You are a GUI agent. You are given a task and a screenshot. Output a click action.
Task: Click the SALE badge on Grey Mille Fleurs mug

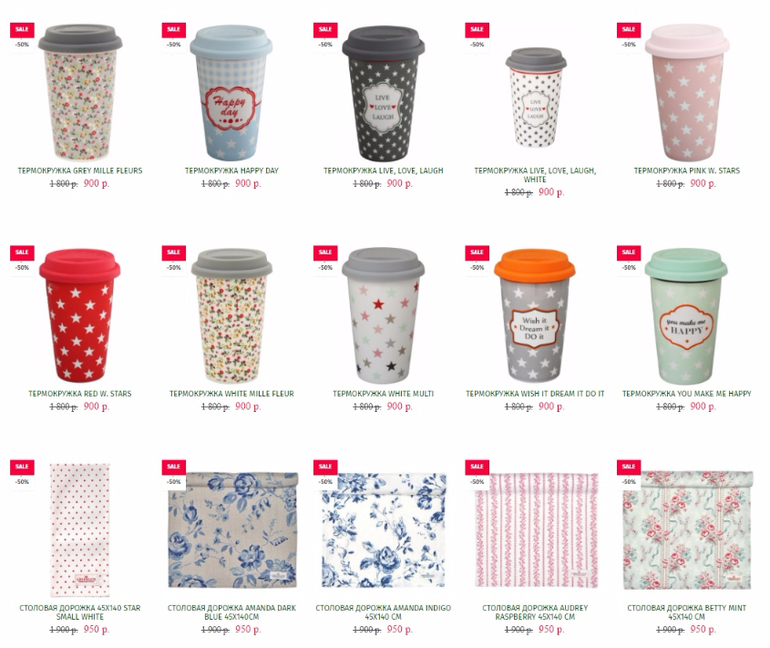(22, 29)
